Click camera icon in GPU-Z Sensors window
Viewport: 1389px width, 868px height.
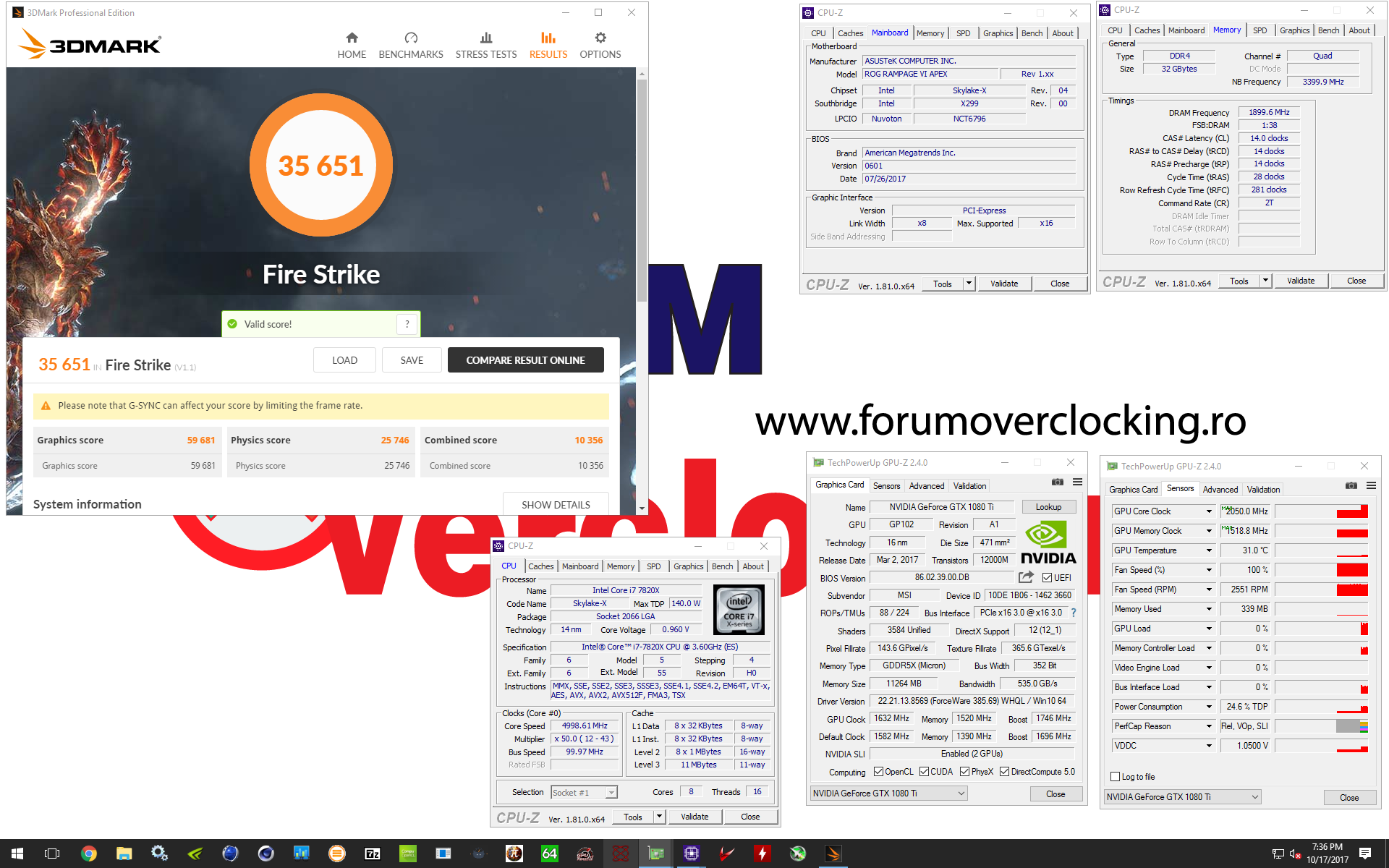[x=1351, y=485]
